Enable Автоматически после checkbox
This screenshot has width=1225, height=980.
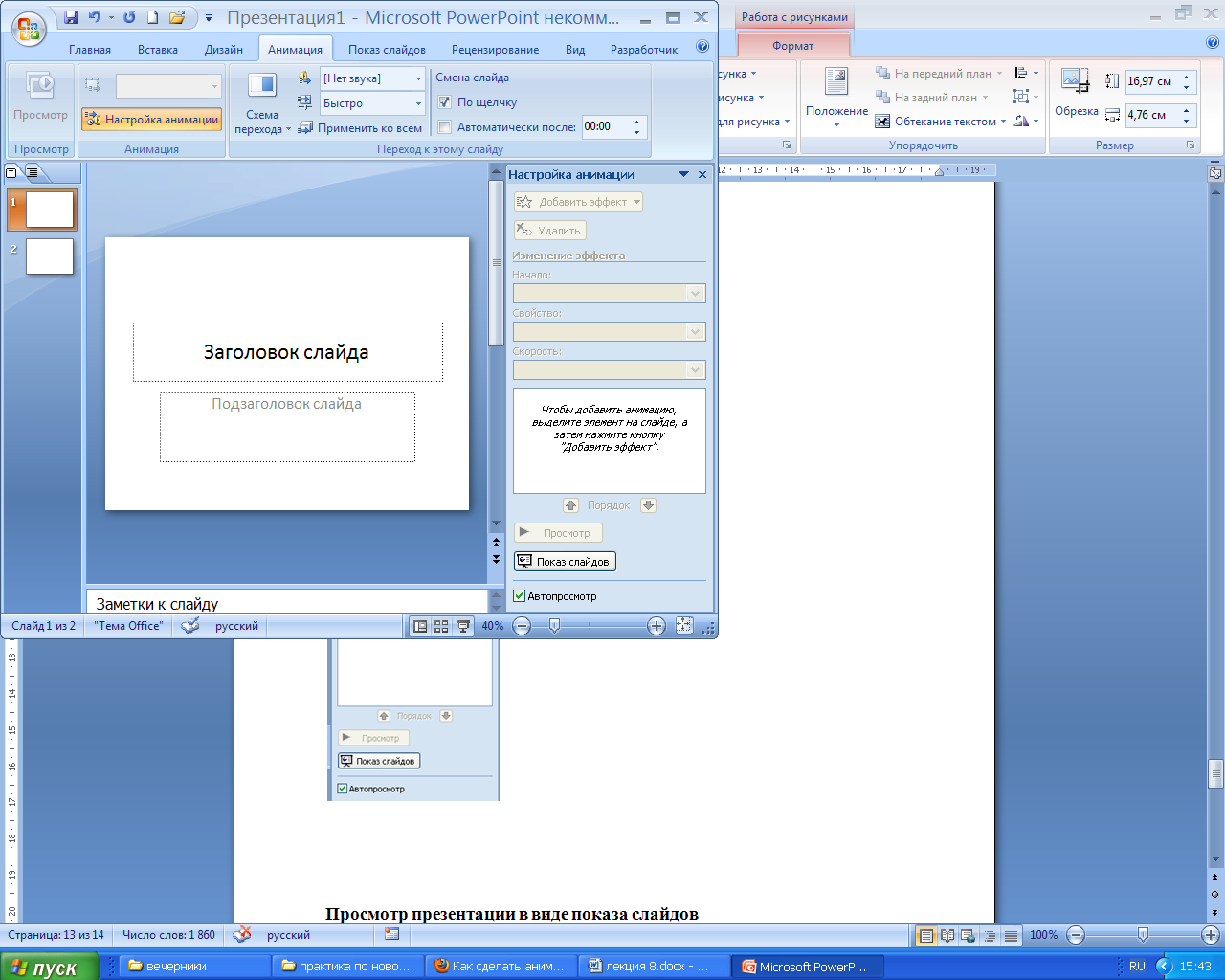pyautogui.click(x=444, y=127)
